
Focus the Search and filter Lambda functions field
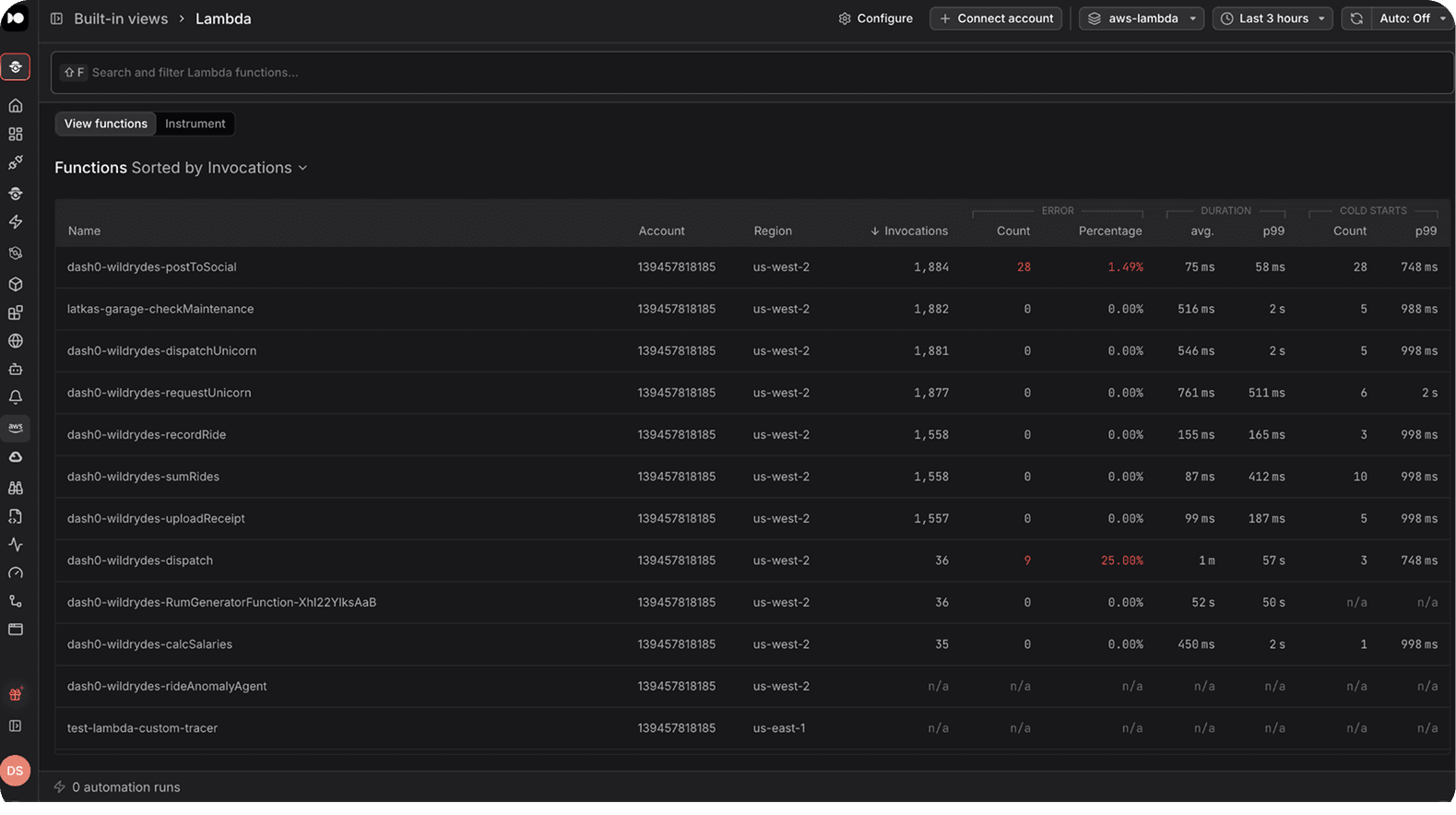coord(752,73)
